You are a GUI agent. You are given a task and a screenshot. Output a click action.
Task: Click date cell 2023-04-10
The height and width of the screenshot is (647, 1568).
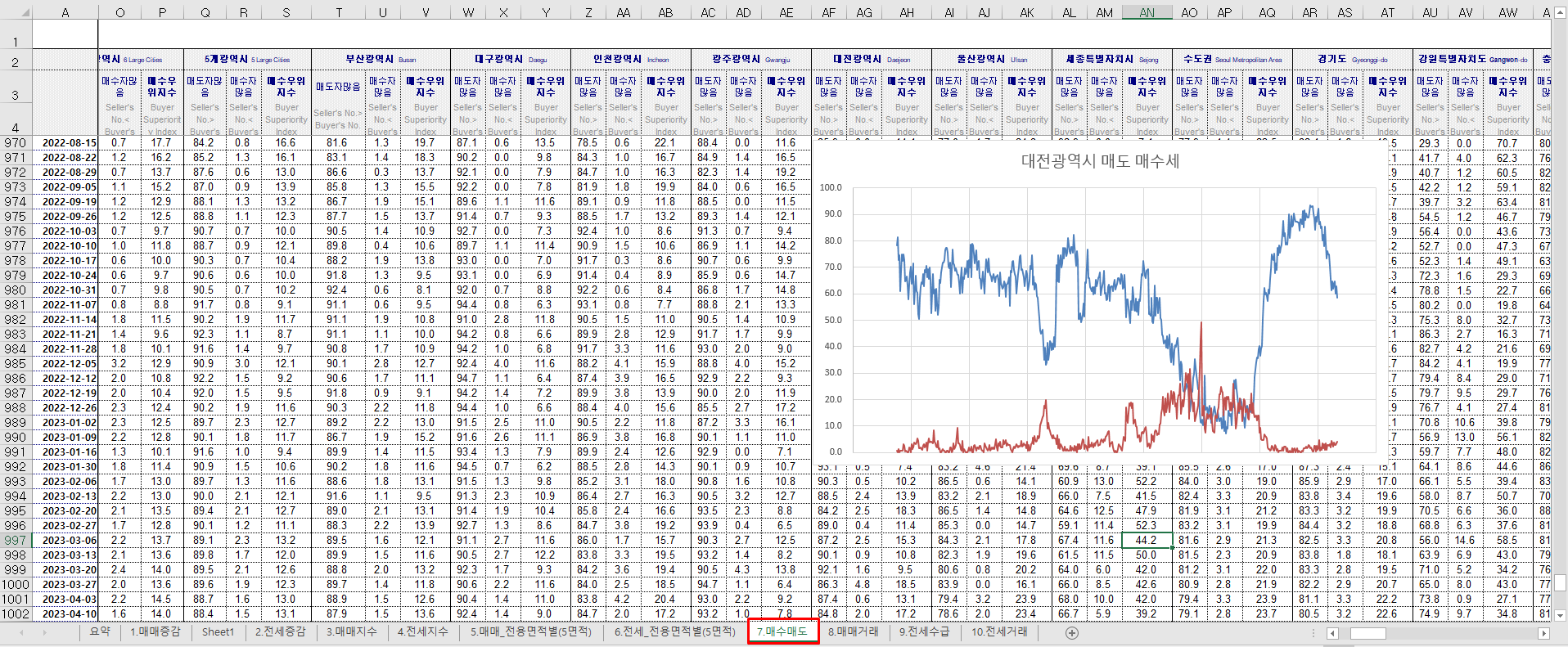click(x=65, y=613)
